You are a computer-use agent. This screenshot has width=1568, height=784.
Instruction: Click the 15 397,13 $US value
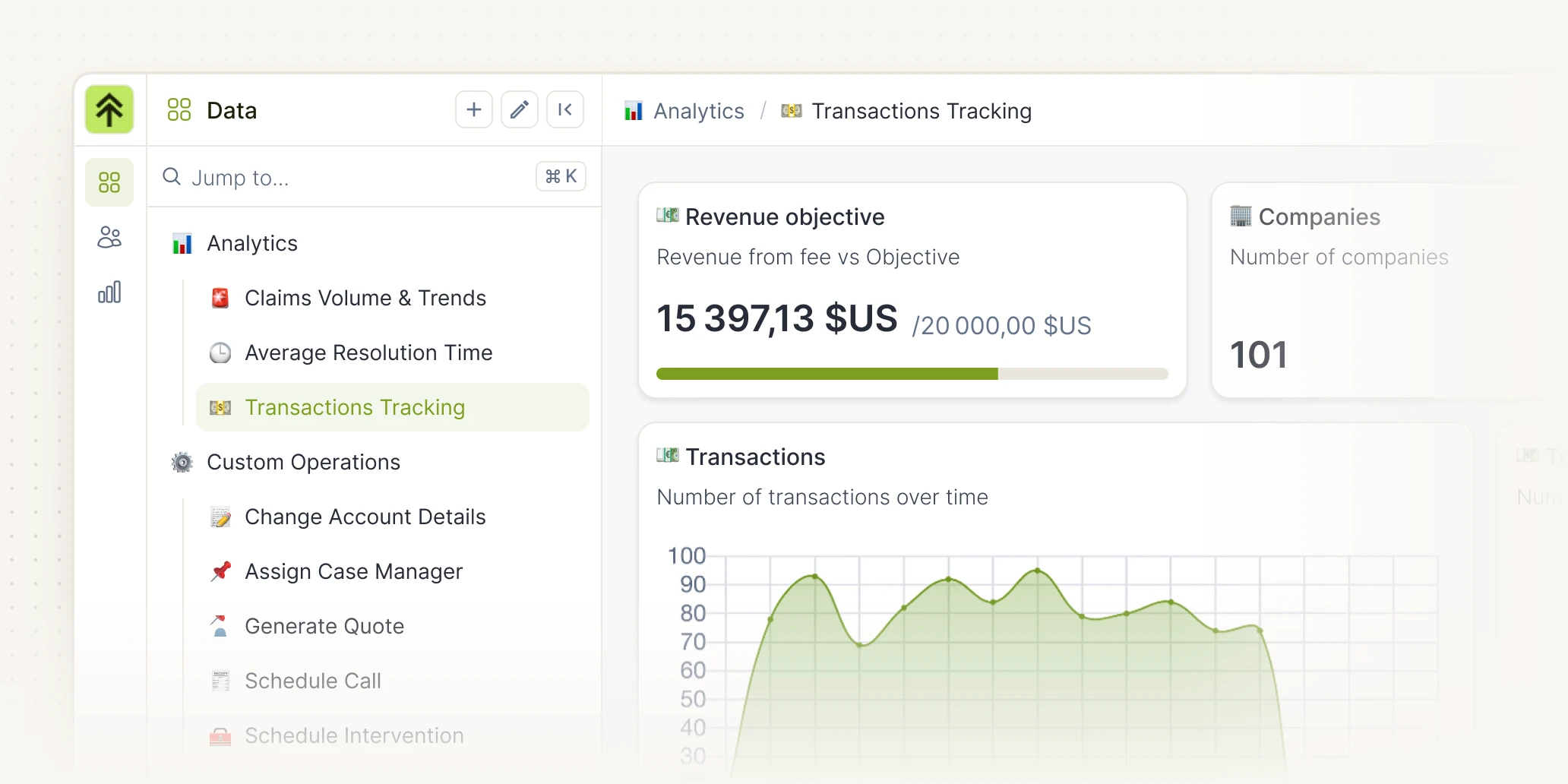[777, 318]
